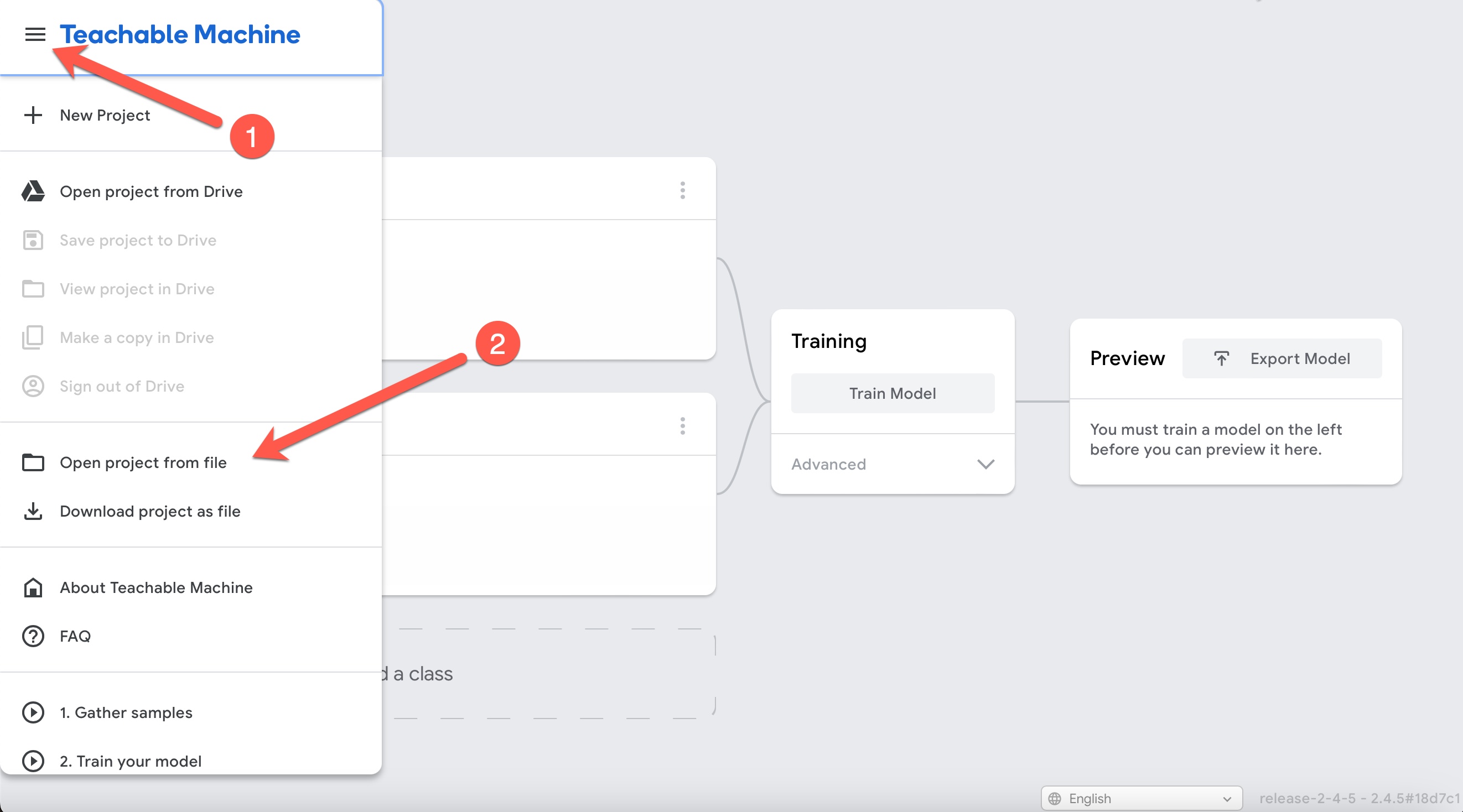
Task: Click the upload arrow icon in Export Model
Action: click(x=1221, y=358)
